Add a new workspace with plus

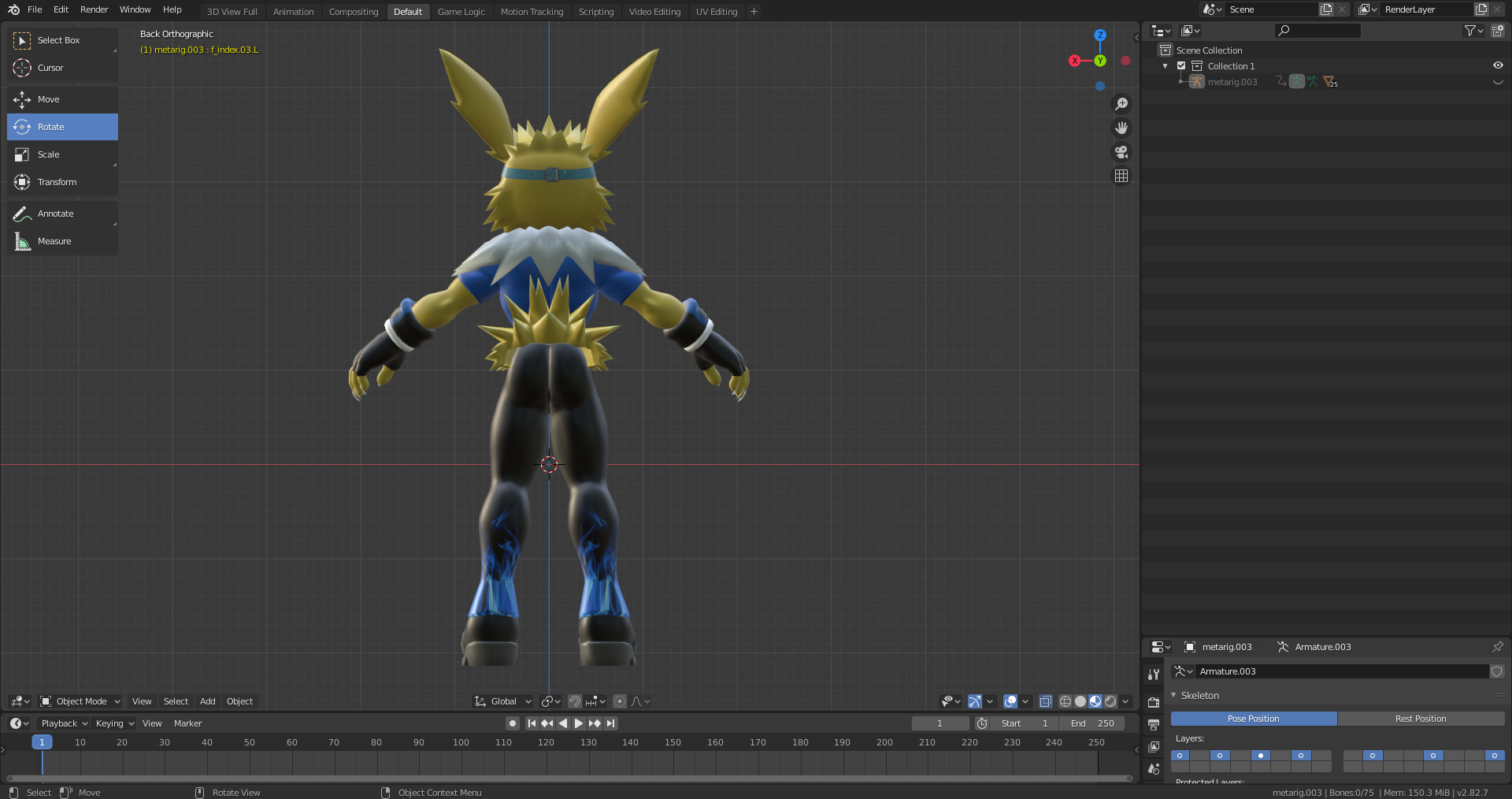click(754, 12)
